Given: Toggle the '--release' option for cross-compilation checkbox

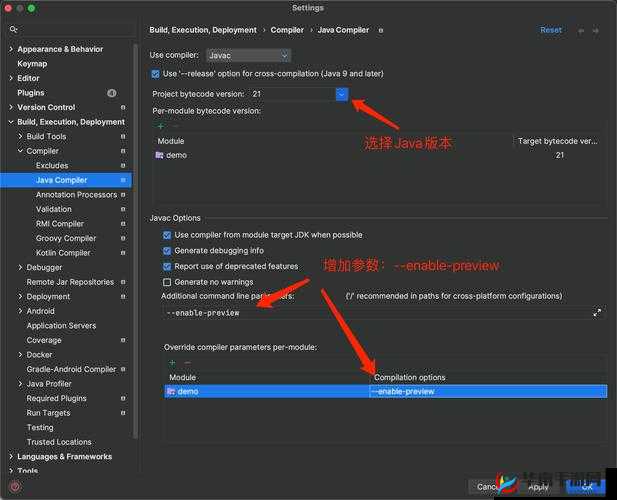Looking at the screenshot, I should click(156, 74).
